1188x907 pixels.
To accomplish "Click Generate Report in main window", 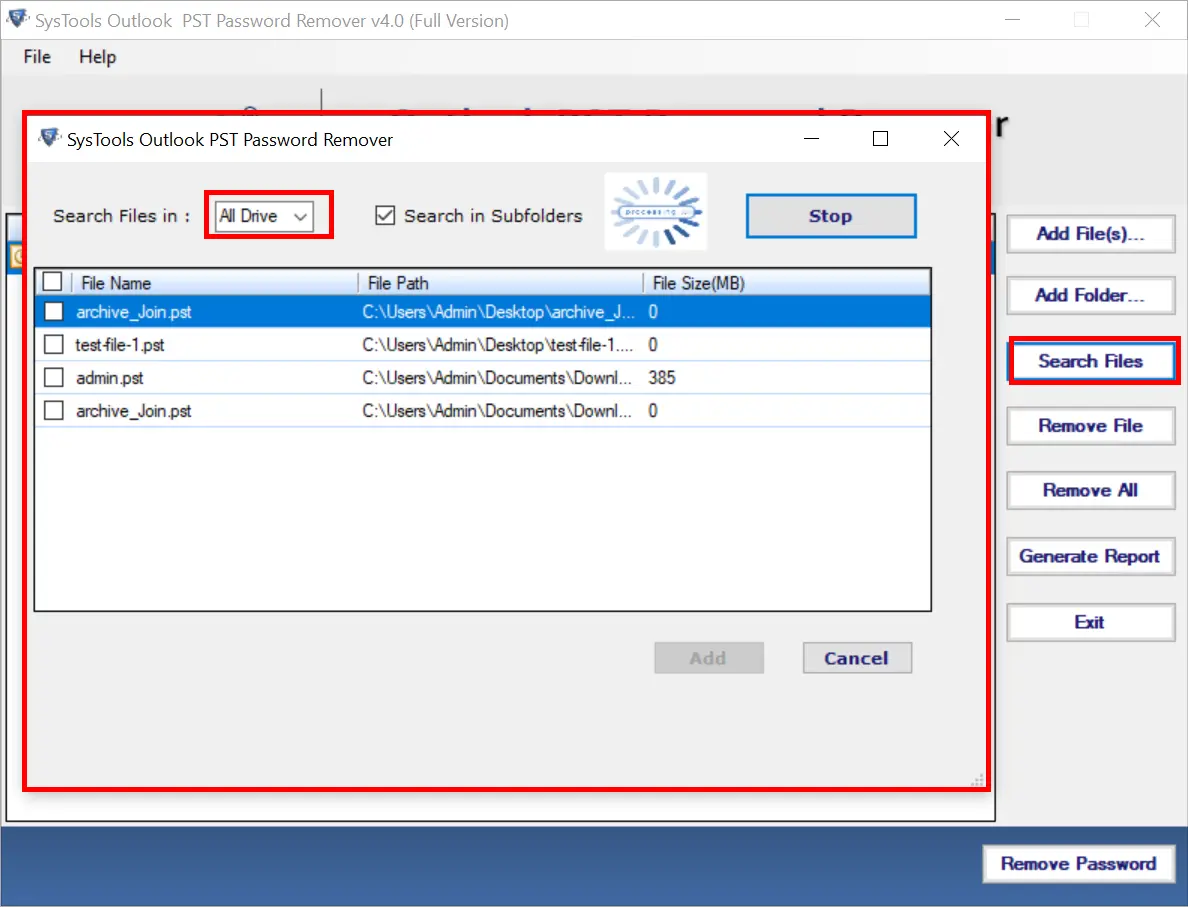I will click(x=1090, y=556).
